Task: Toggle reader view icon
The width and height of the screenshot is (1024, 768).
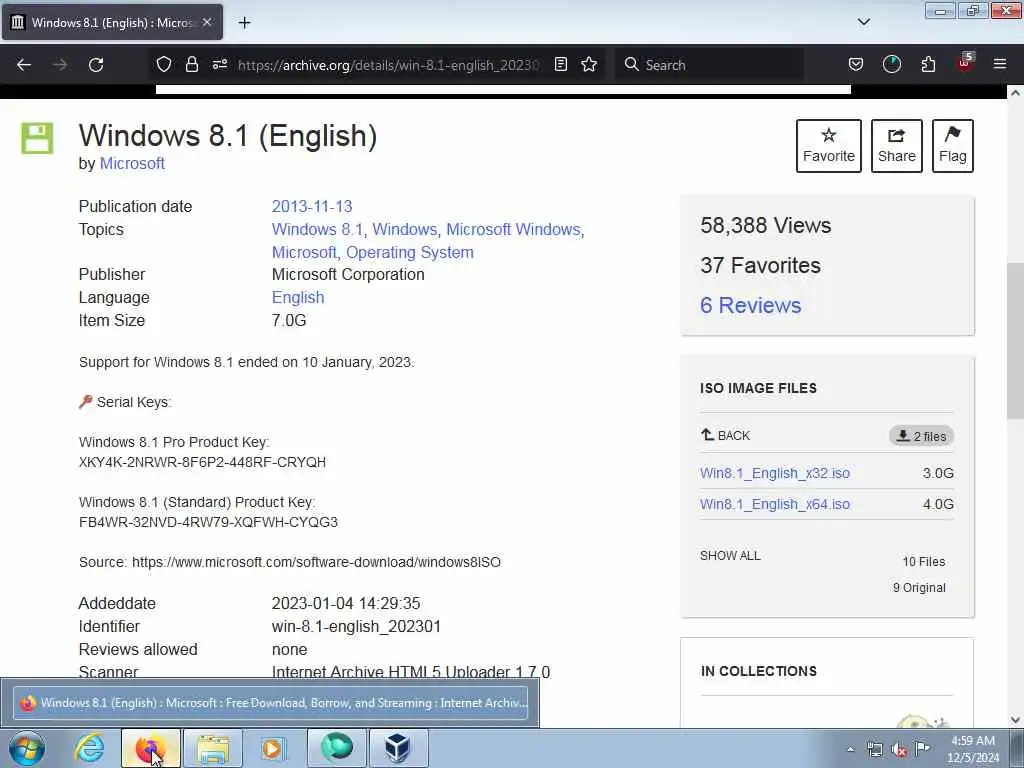Action: [x=560, y=64]
